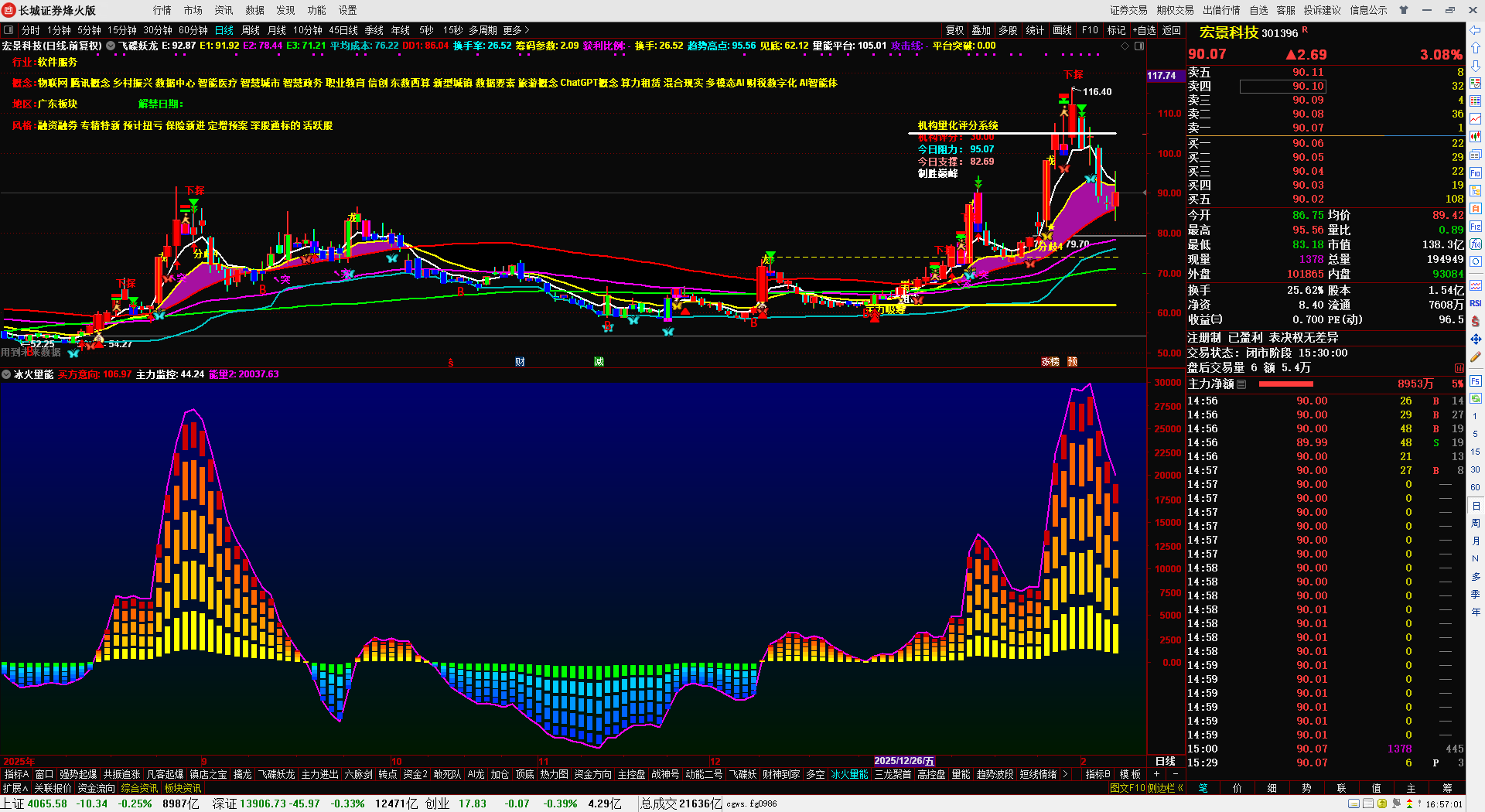The height and width of the screenshot is (812, 1485).
Task: Open the 画线 drawing tools
Action: 1063,30
